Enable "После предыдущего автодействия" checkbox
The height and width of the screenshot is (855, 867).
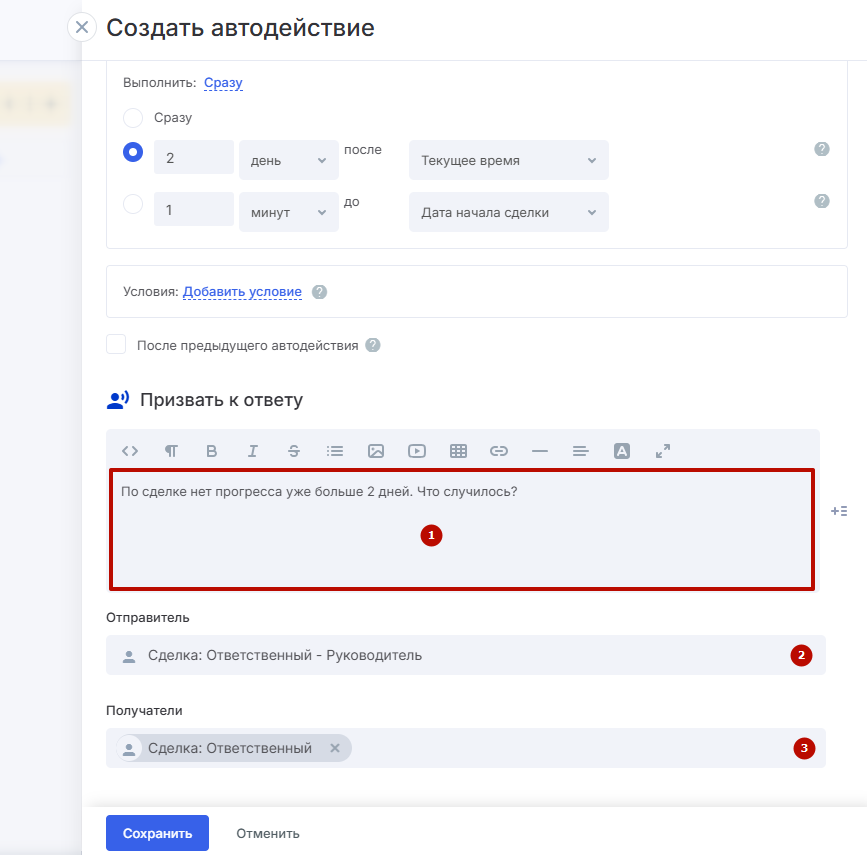117,345
